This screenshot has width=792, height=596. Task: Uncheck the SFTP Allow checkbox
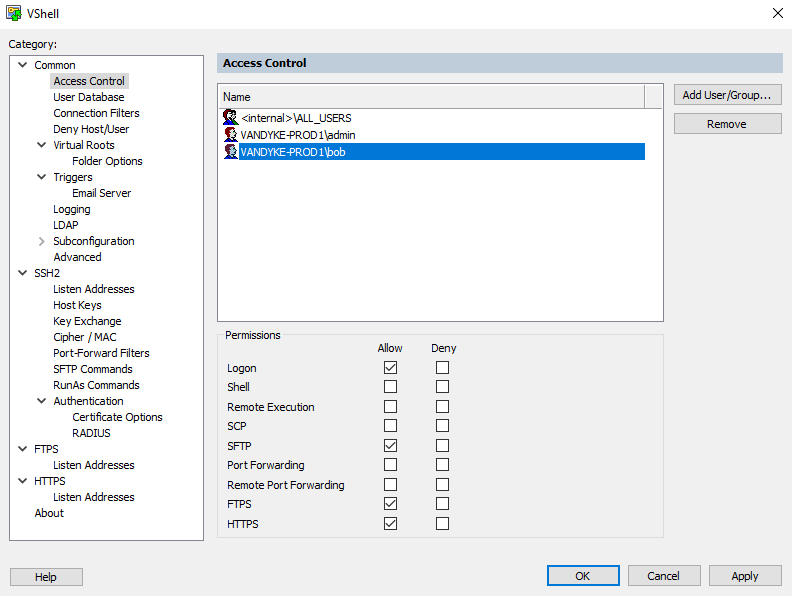tap(390, 446)
